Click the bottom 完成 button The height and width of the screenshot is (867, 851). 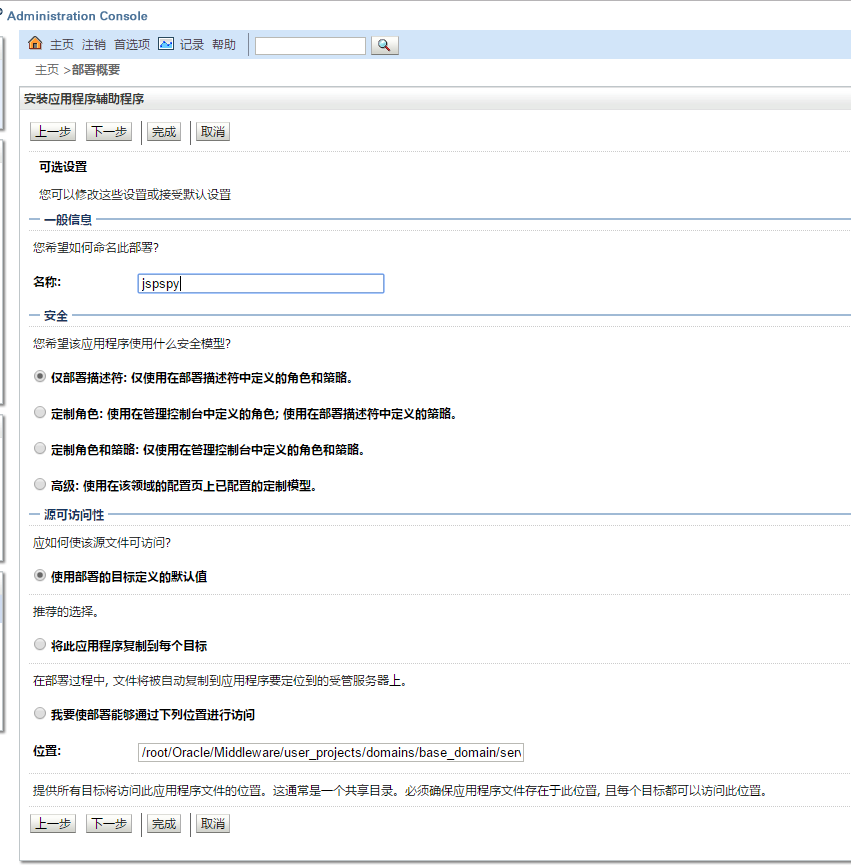tap(164, 824)
